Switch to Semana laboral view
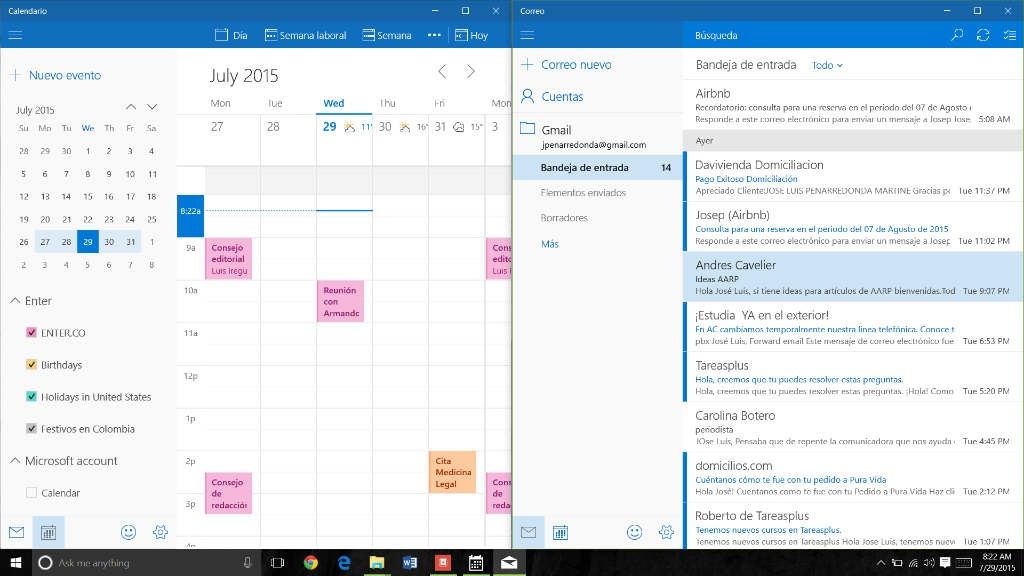This screenshot has width=1024, height=576. coord(305,35)
